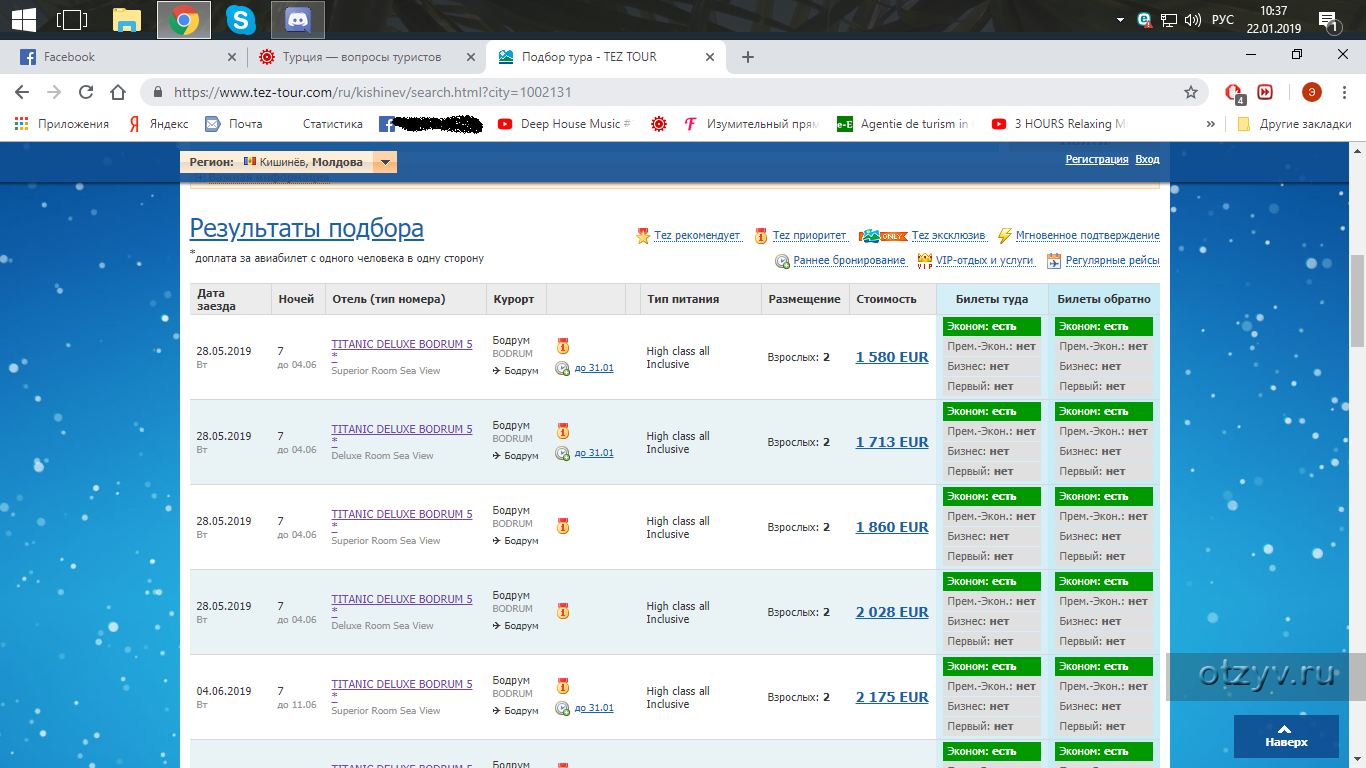Image resolution: width=1366 pixels, height=768 pixels.
Task: Open TITANIC DELUXE BODRUM 5 in 1 580 EUR row
Action: pyautogui.click(x=402, y=344)
